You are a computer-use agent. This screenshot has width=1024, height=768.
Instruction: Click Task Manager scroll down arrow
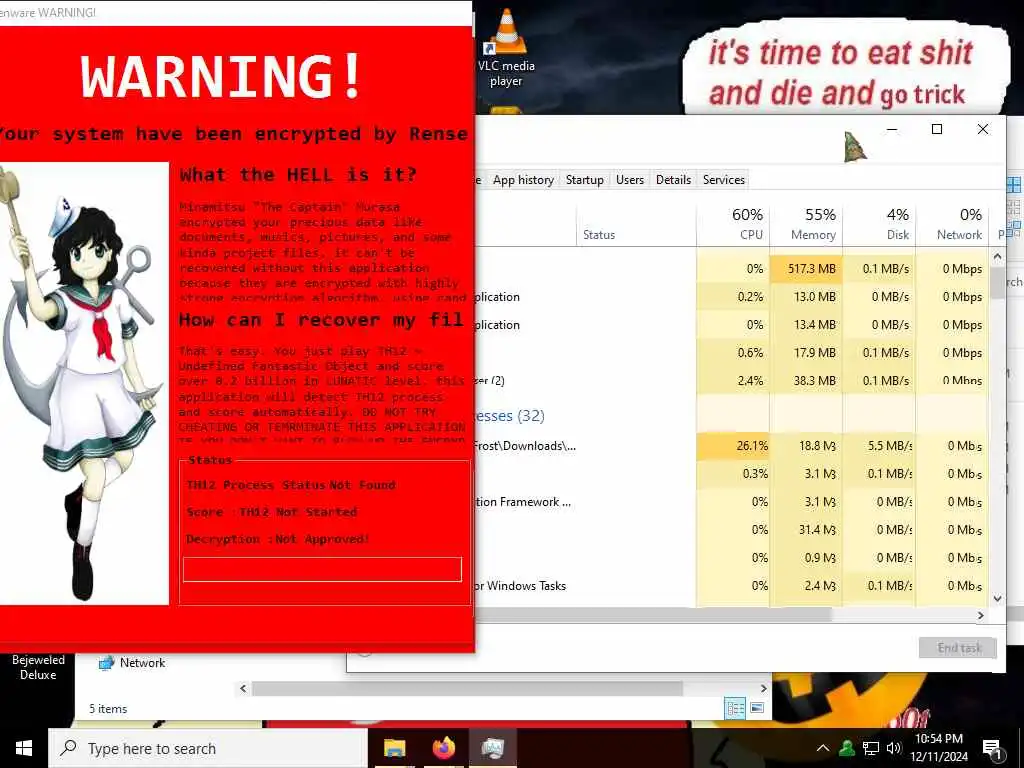pos(997,598)
